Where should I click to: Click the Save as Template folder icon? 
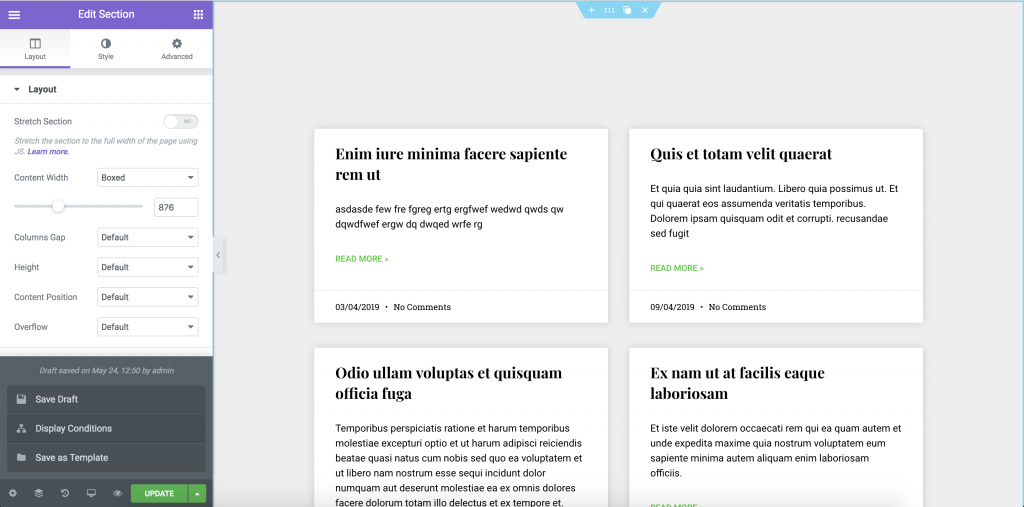22,457
